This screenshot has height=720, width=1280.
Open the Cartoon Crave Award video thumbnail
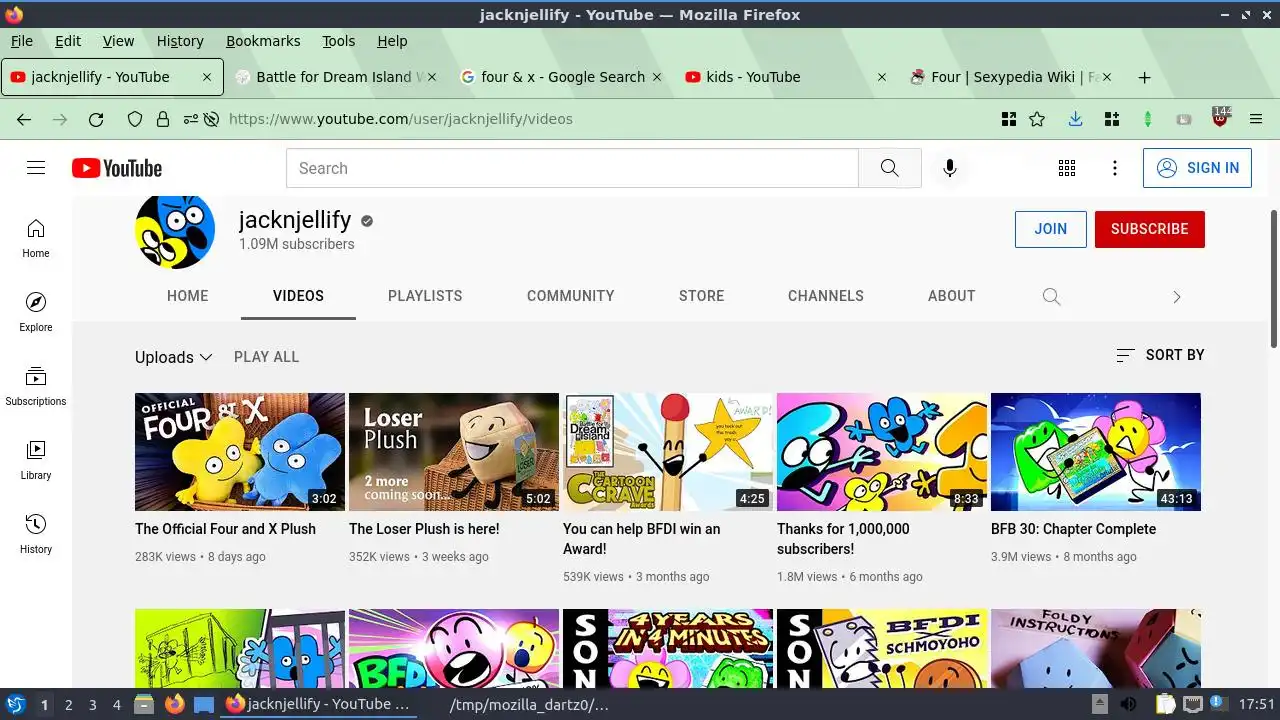pyautogui.click(x=668, y=452)
